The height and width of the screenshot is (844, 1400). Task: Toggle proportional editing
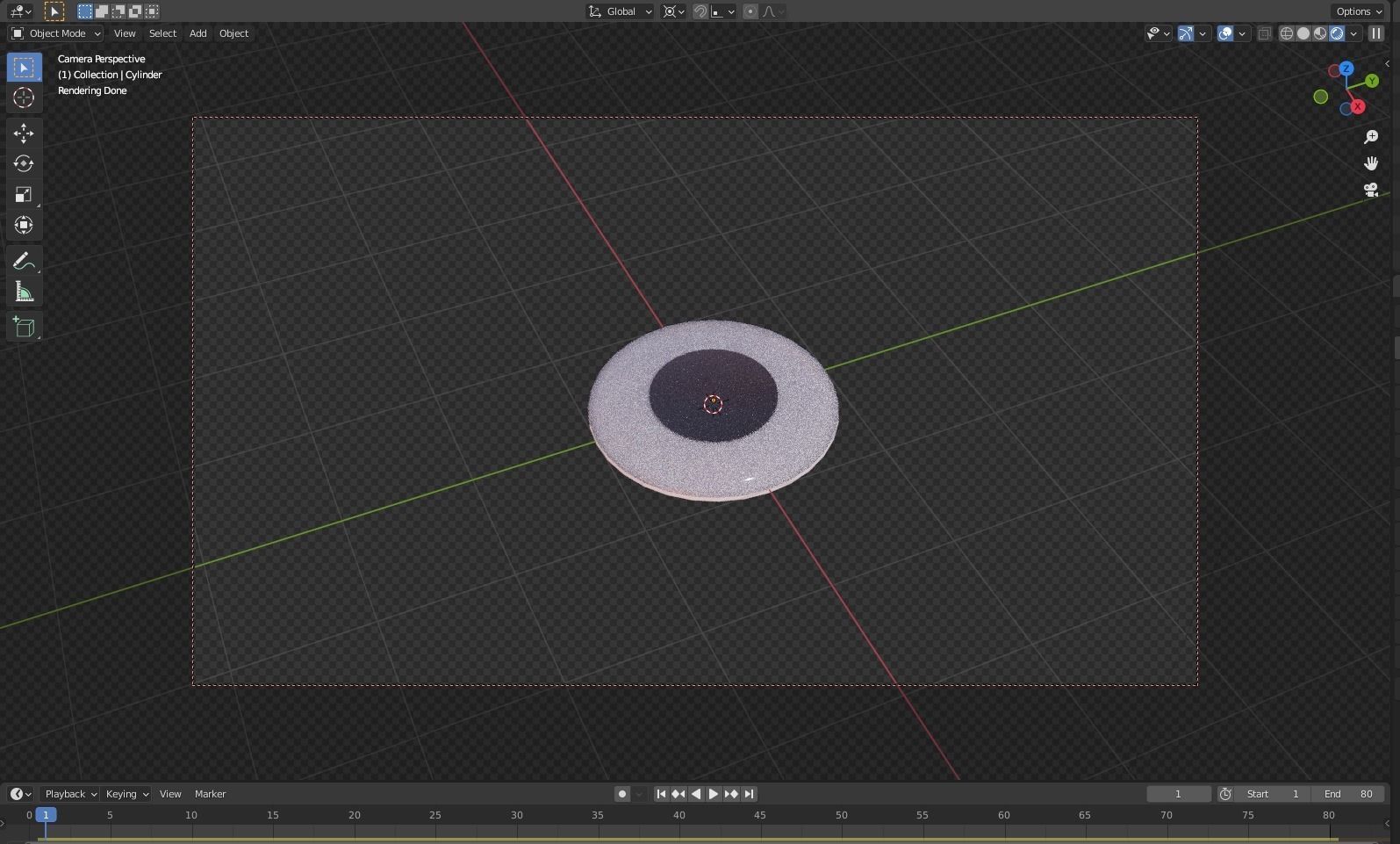click(x=750, y=11)
